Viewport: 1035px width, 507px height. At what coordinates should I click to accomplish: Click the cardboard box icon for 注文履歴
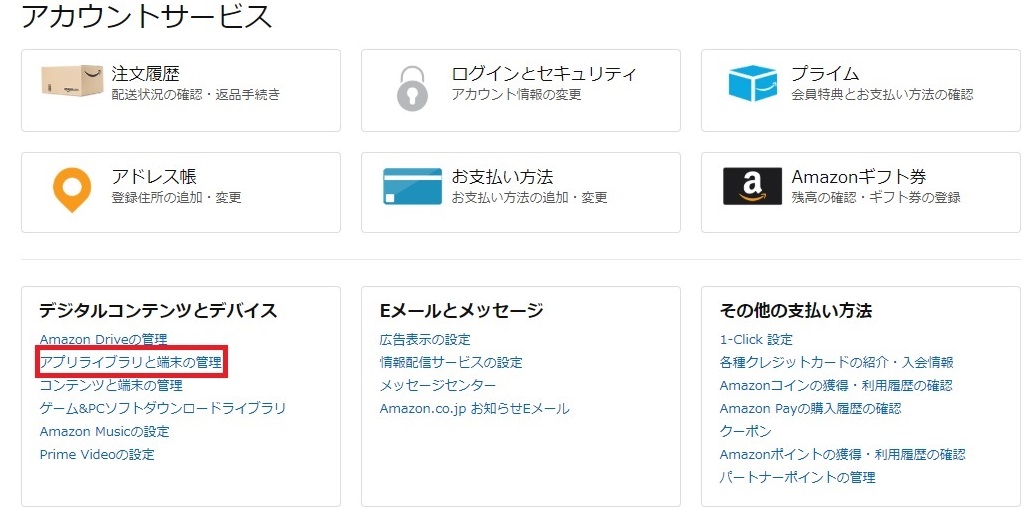(72, 81)
